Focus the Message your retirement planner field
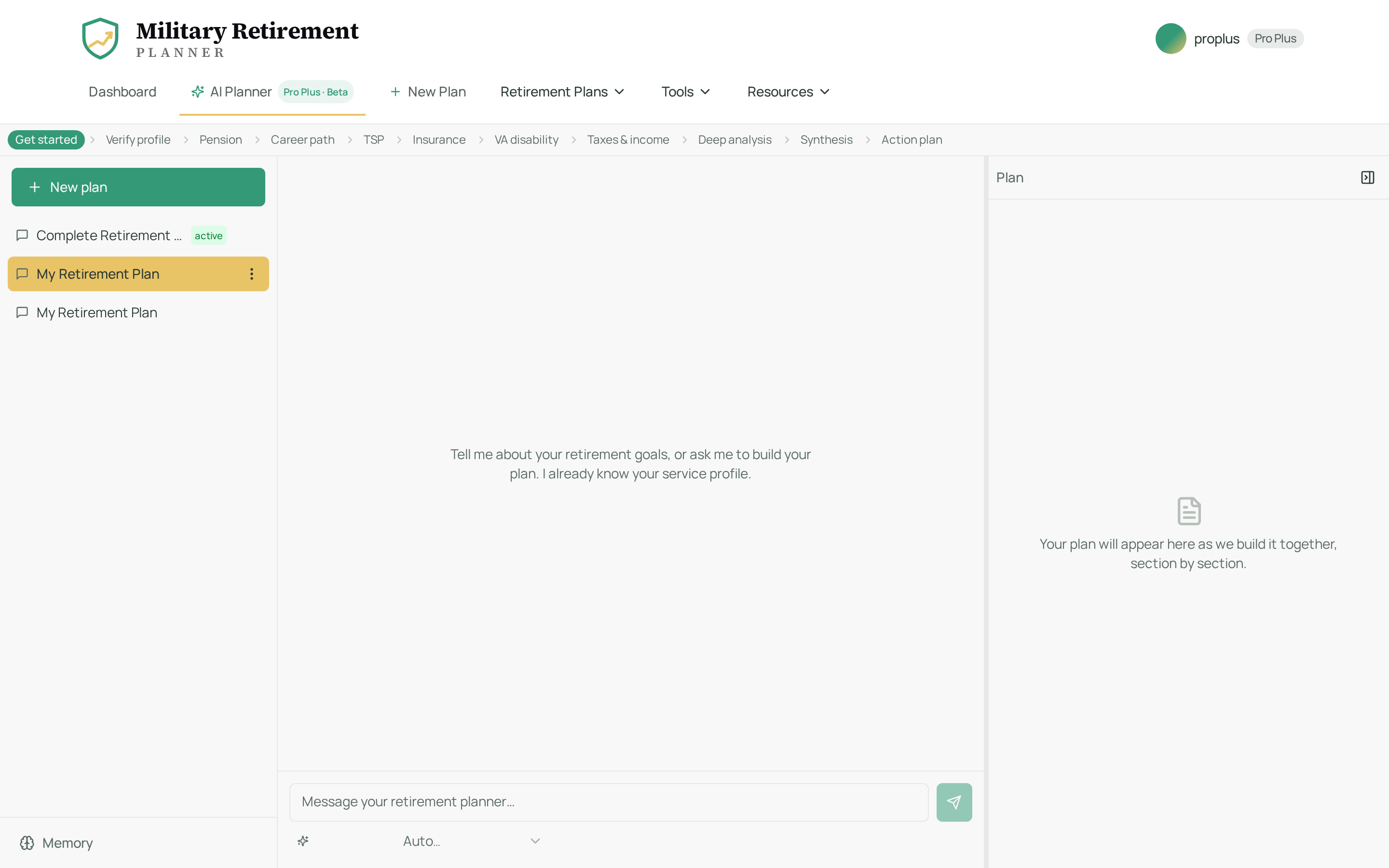1389x868 pixels. (x=608, y=802)
